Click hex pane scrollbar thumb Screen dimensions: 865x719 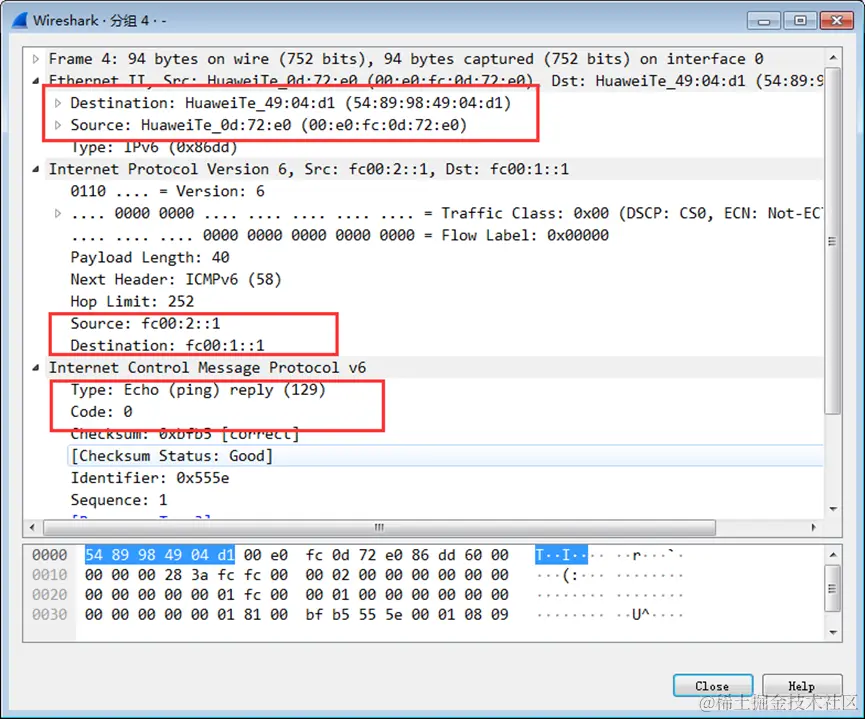point(833,589)
